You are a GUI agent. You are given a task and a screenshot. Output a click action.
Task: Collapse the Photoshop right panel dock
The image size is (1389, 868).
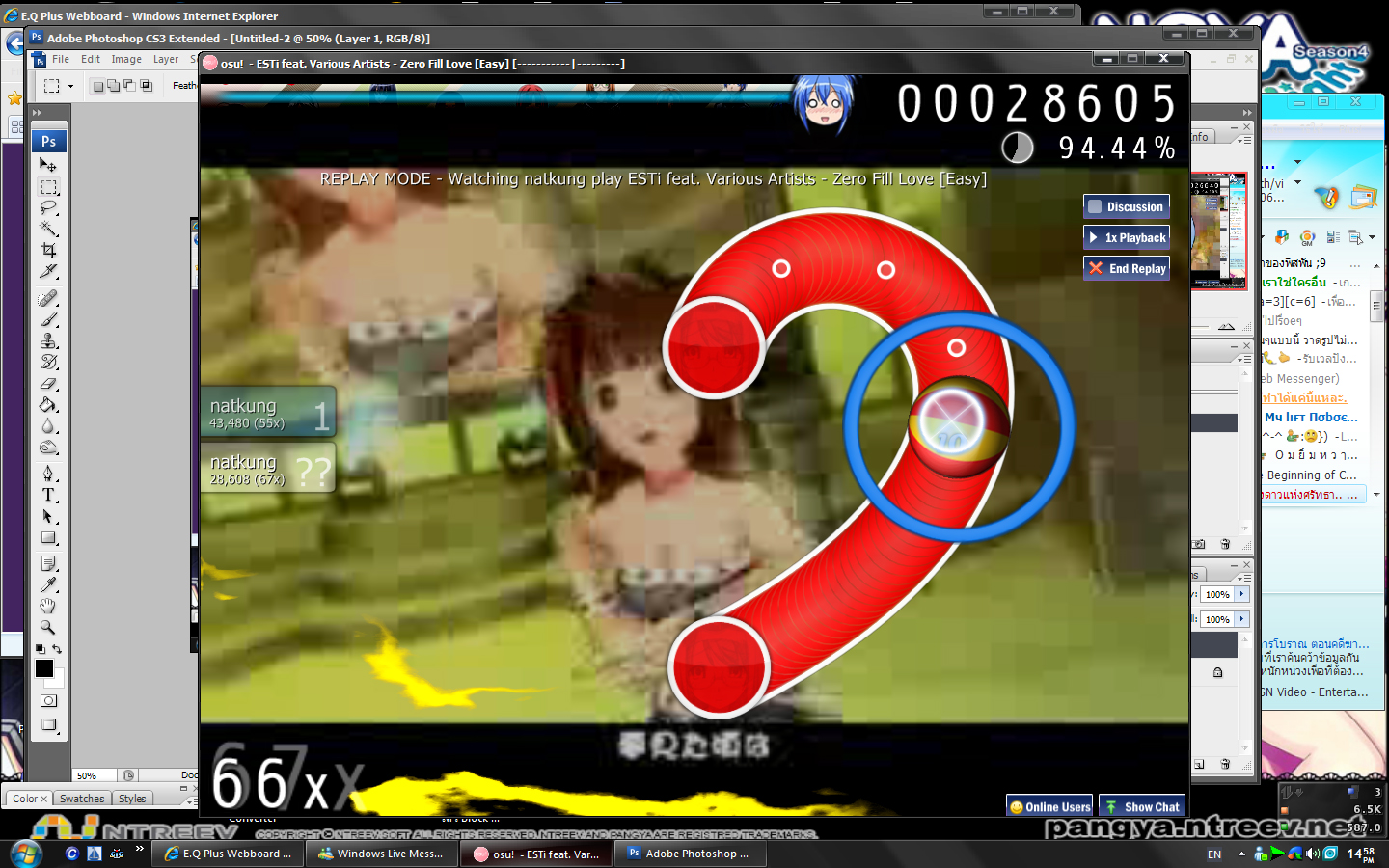pyautogui.click(x=1246, y=113)
